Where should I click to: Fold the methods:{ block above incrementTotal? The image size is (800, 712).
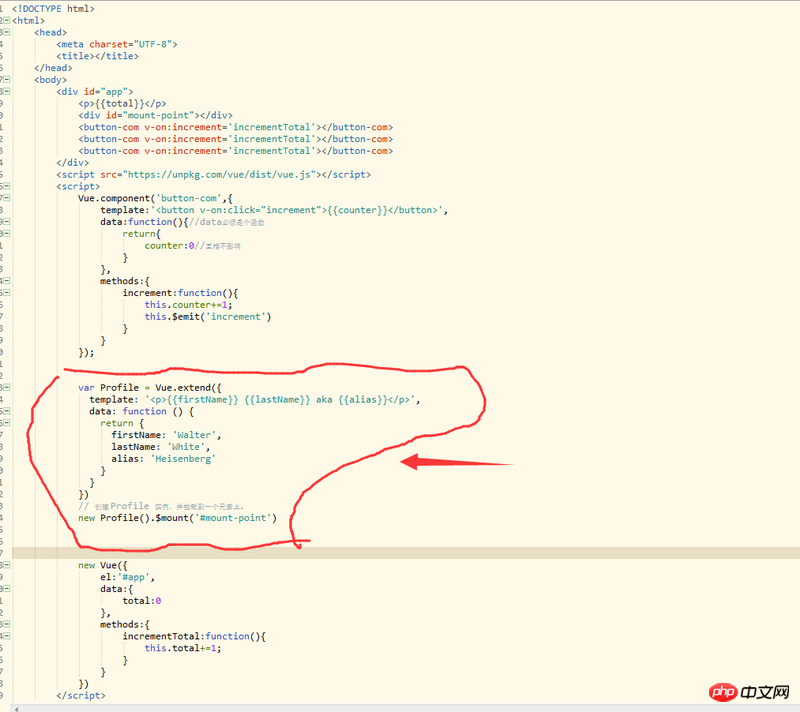pyautogui.click(x=7, y=624)
